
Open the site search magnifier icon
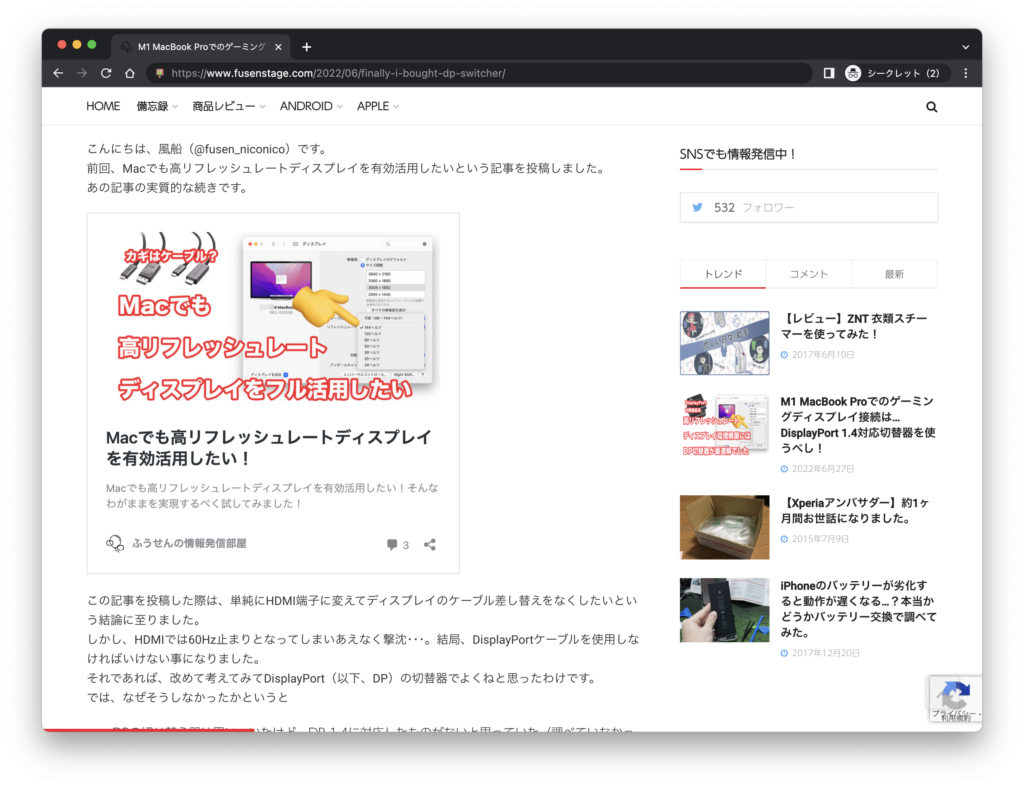(931, 106)
